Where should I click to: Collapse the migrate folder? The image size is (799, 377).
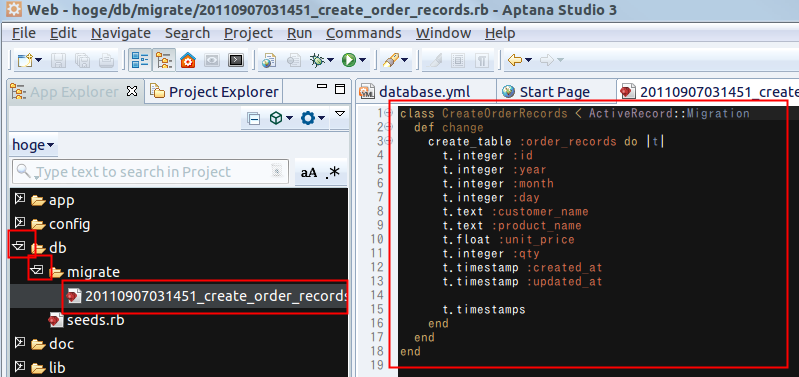pyautogui.click(x=38, y=271)
